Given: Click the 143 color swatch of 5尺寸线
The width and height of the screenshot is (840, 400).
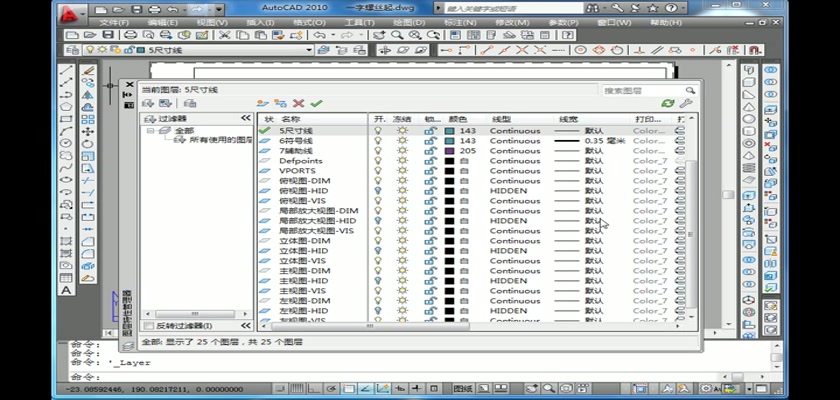Looking at the screenshot, I should pos(449,131).
